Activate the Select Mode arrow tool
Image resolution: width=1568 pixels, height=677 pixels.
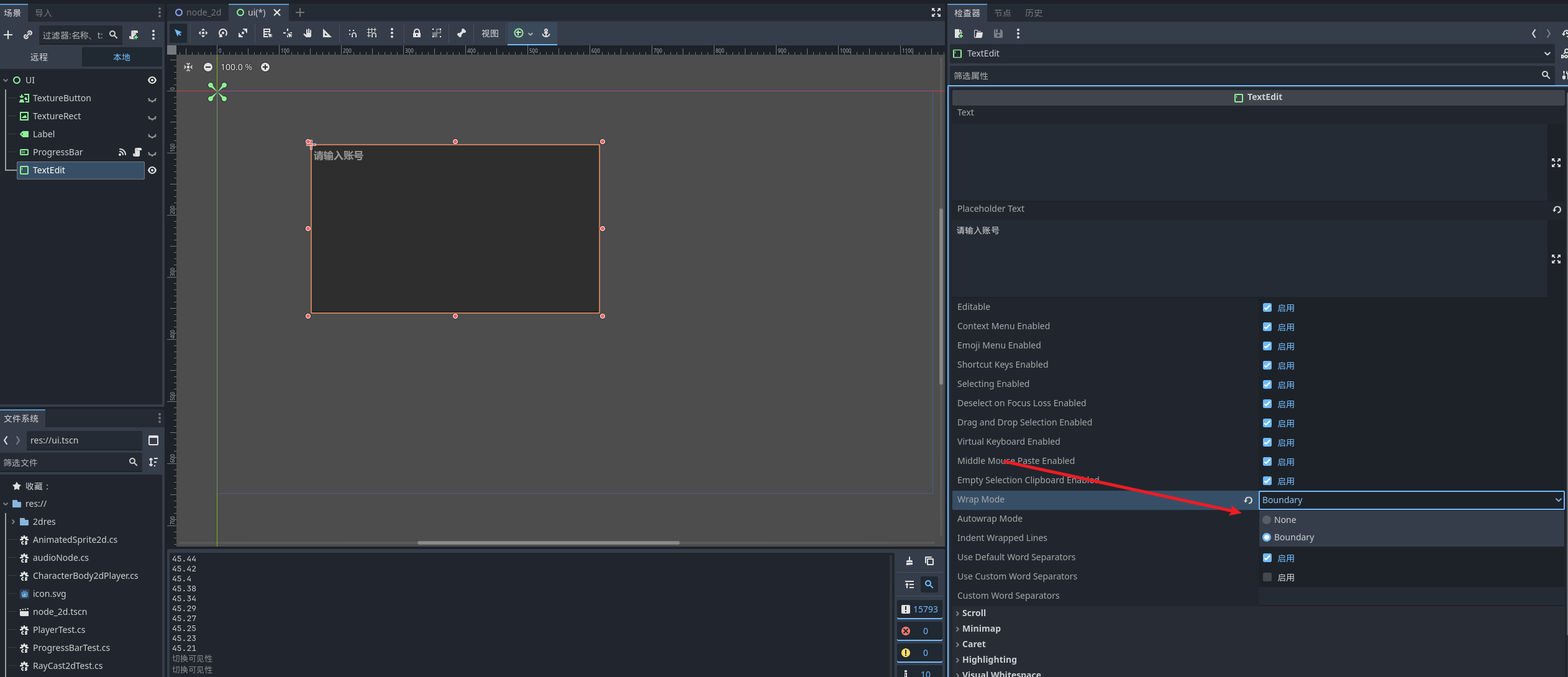coord(179,34)
